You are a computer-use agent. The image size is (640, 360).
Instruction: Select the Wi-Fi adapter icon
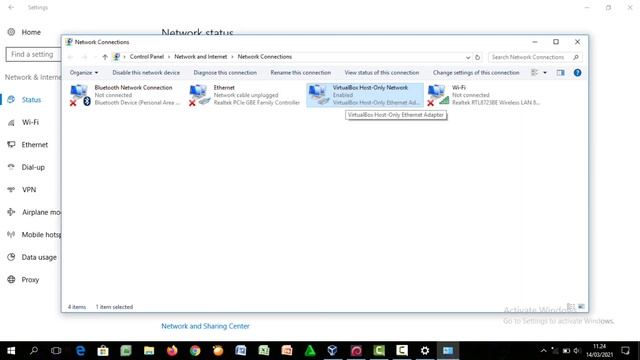[438, 95]
